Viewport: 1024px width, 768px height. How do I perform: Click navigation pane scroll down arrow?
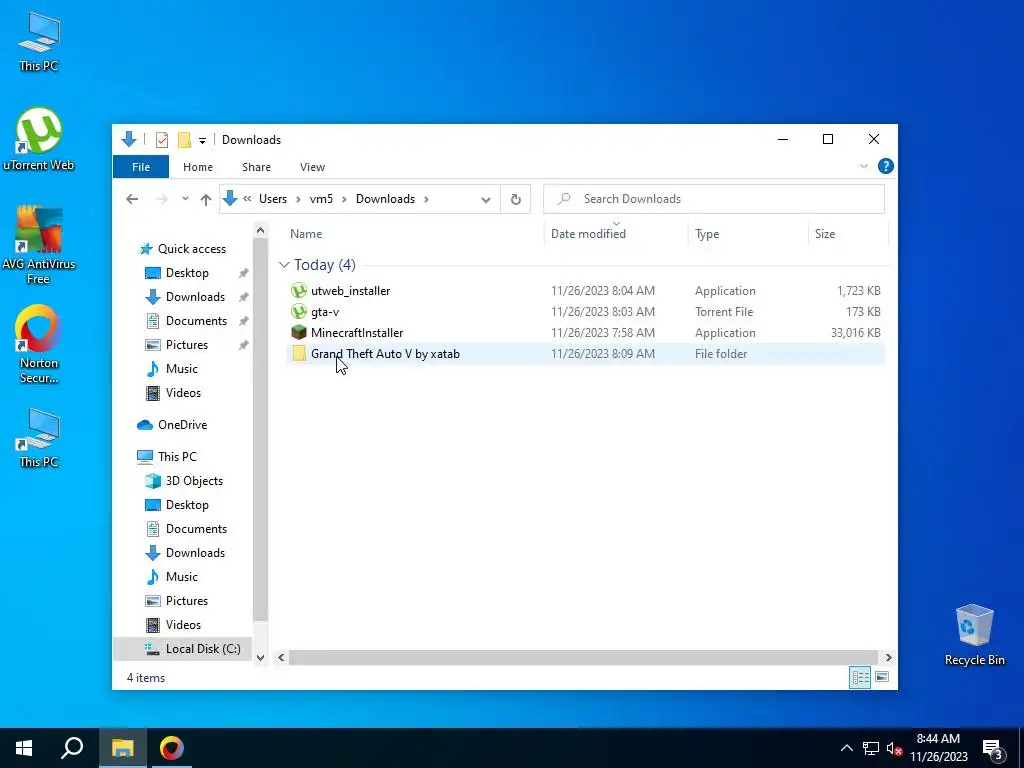click(x=260, y=658)
